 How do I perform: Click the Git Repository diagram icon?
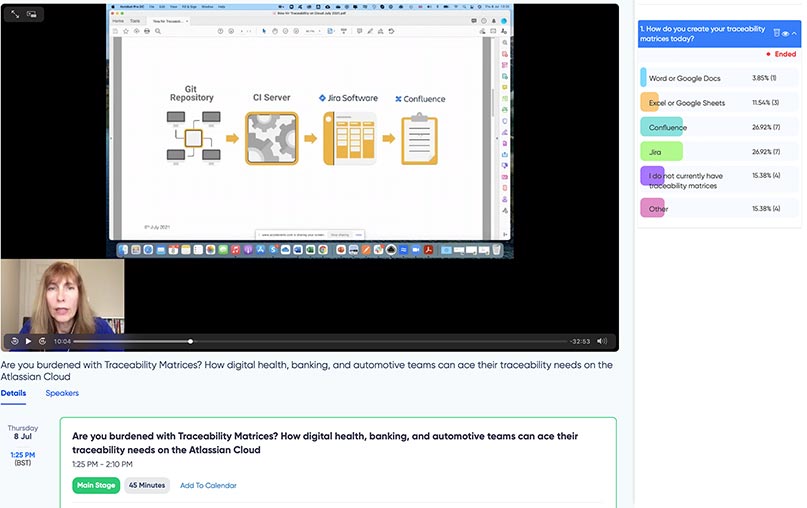[x=194, y=138]
